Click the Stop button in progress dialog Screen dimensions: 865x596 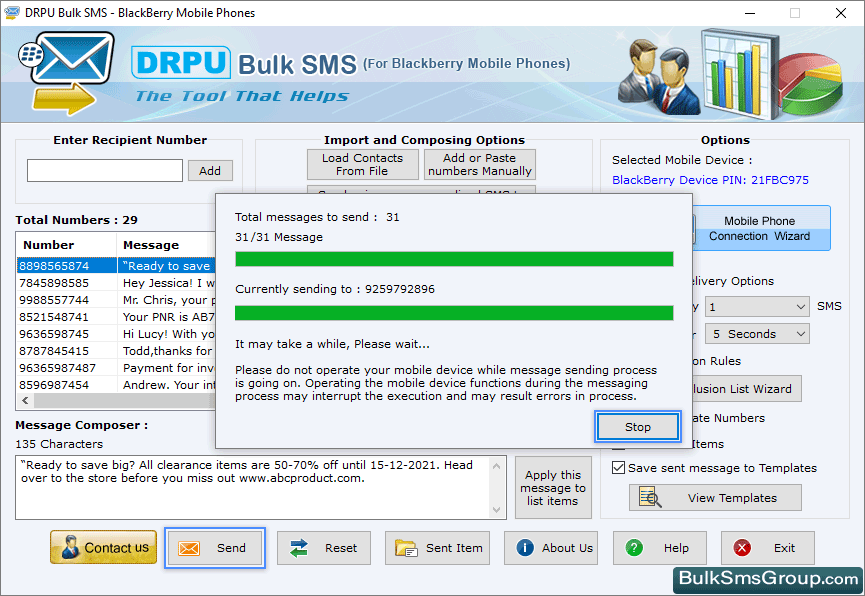(638, 427)
